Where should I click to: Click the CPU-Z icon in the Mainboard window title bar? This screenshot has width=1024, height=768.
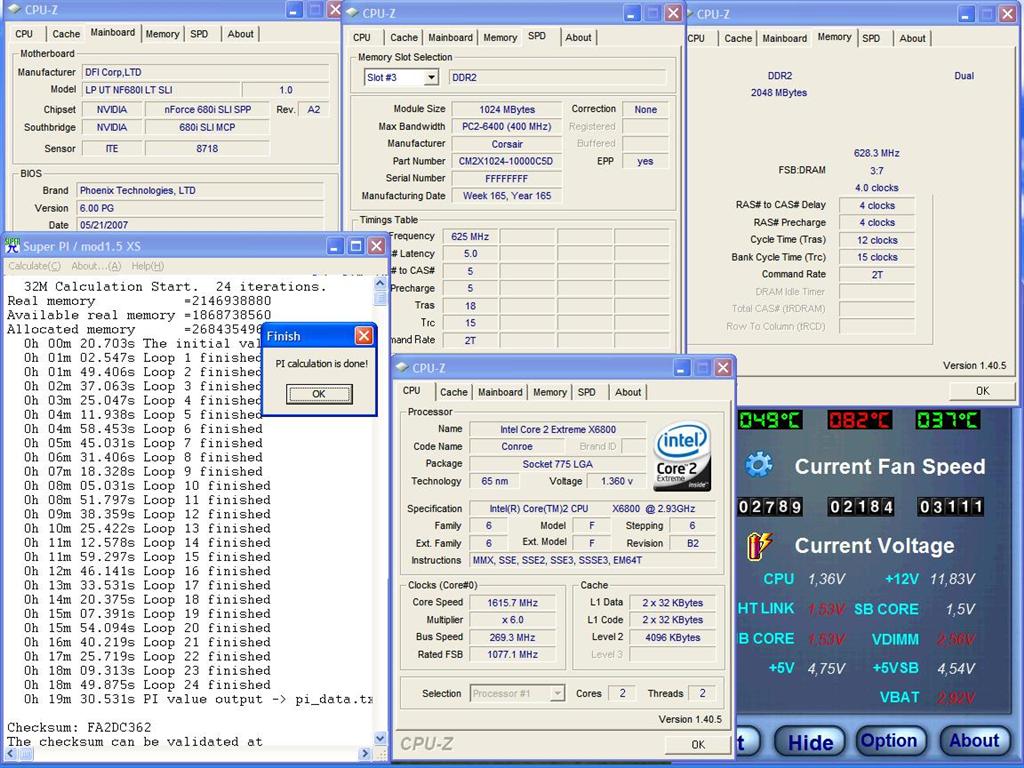pyautogui.click(x=14, y=9)
